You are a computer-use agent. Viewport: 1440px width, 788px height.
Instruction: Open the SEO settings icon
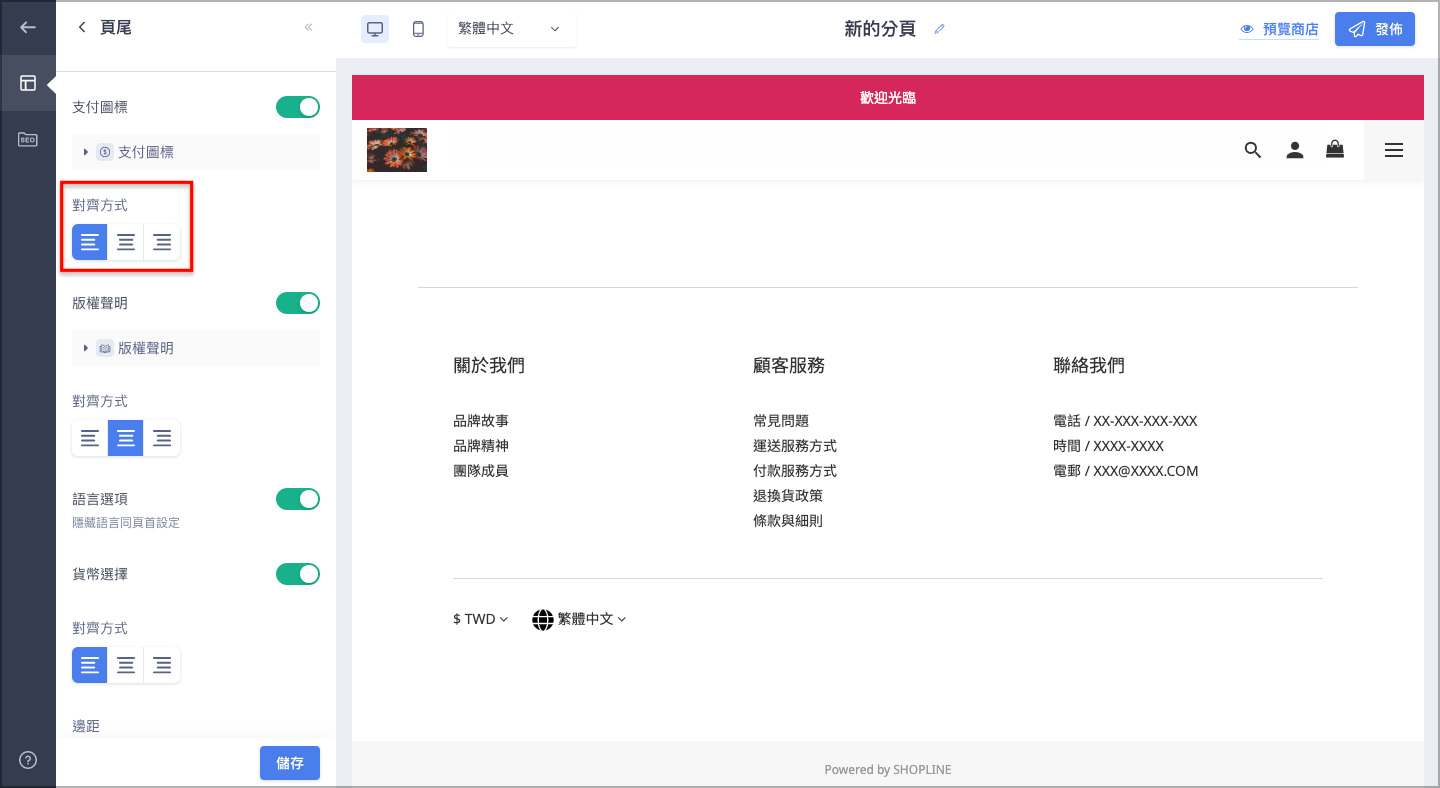[28, 140]
